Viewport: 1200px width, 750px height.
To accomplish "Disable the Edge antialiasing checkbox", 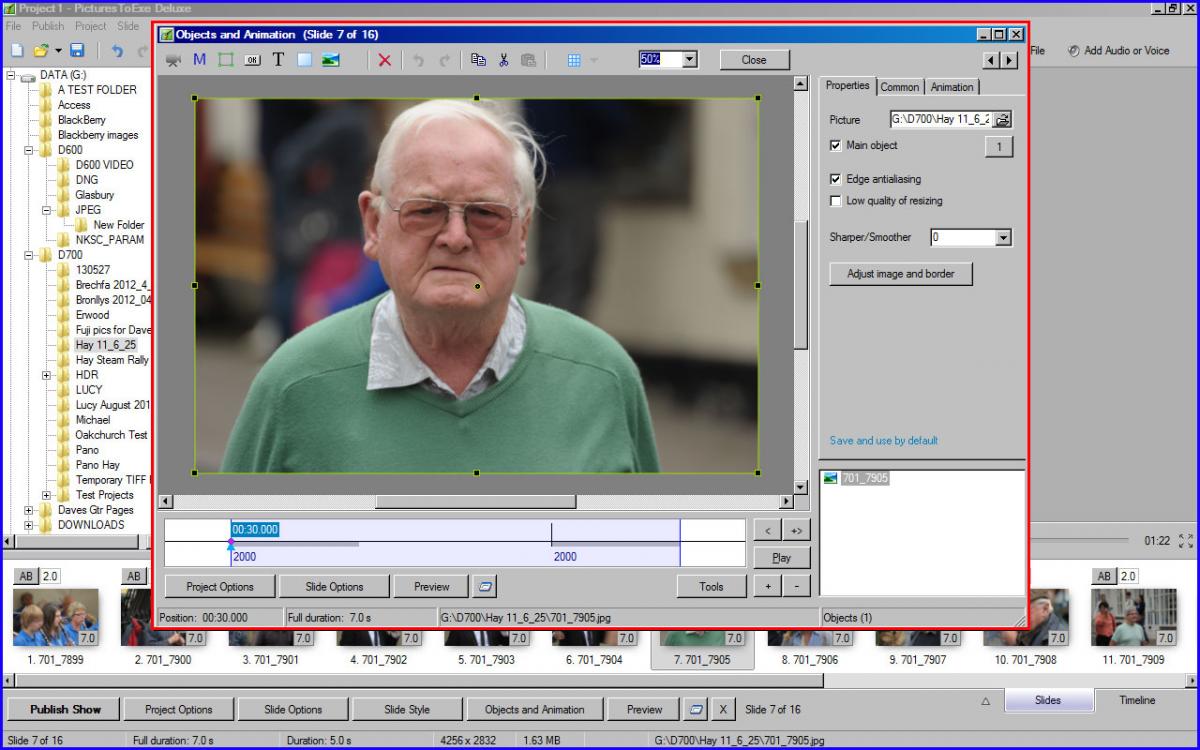I will (x=836, y=180).
